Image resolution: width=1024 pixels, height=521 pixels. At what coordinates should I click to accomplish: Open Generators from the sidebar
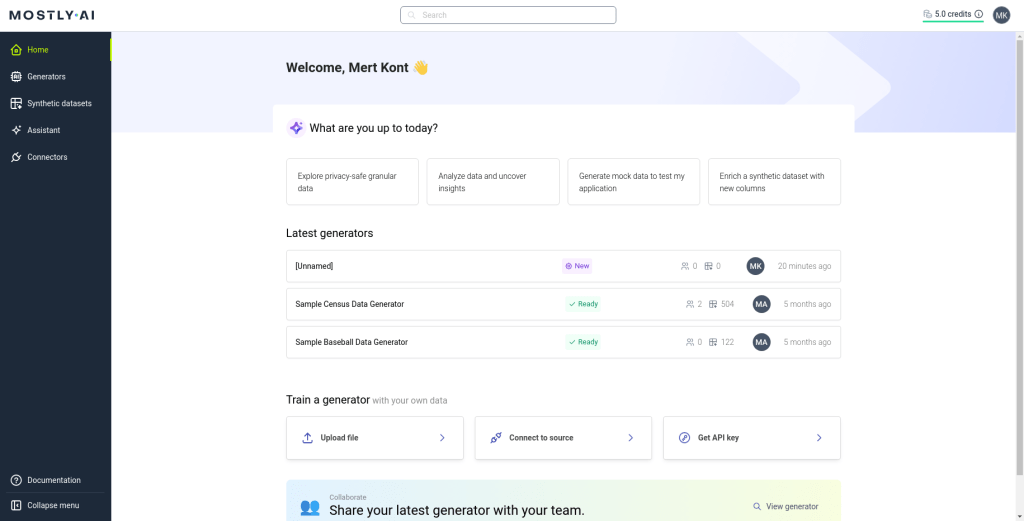tap(56, 76)
